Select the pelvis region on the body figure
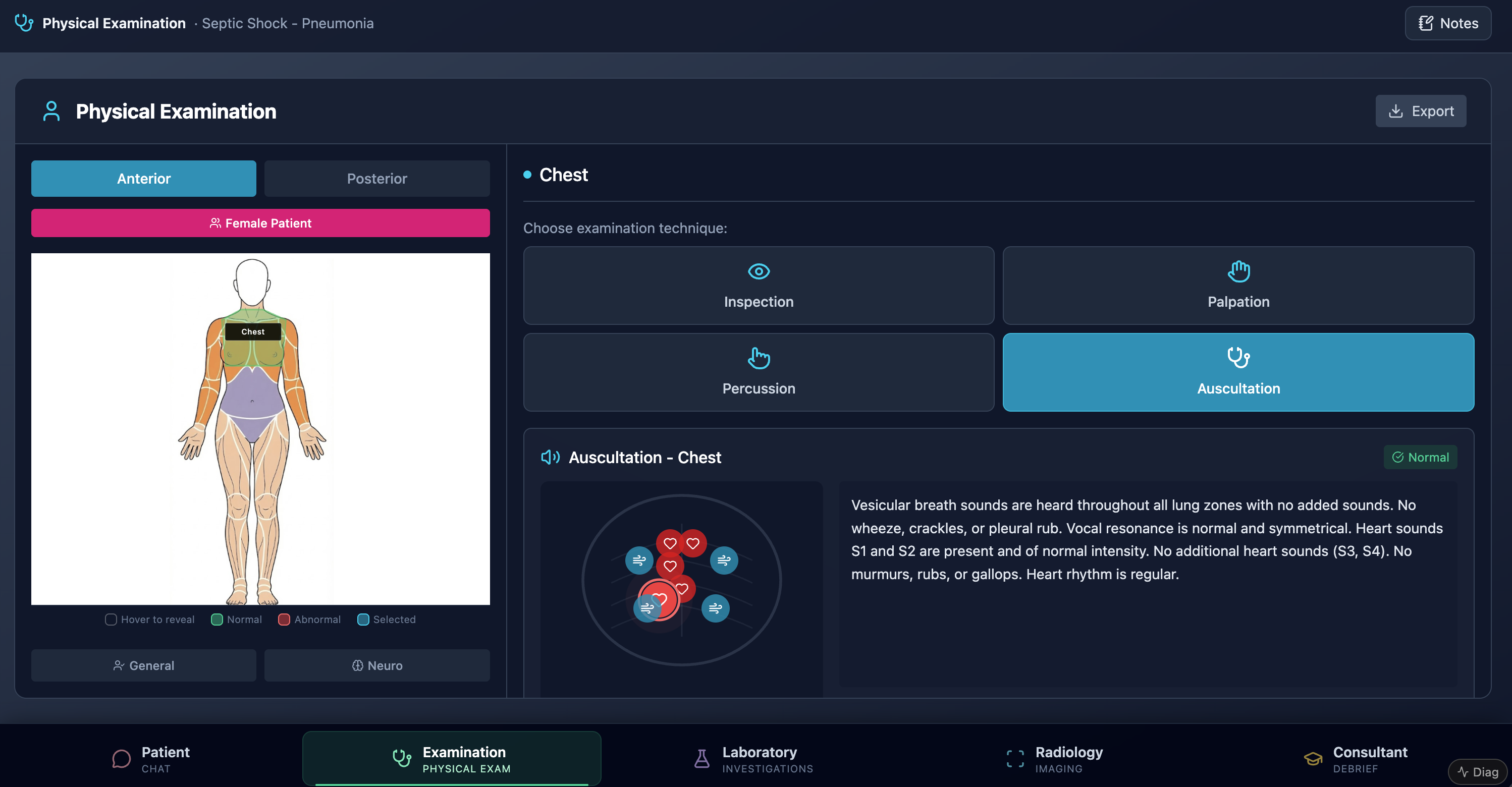This screenshot has width=1512, height=787. (252, 428)
